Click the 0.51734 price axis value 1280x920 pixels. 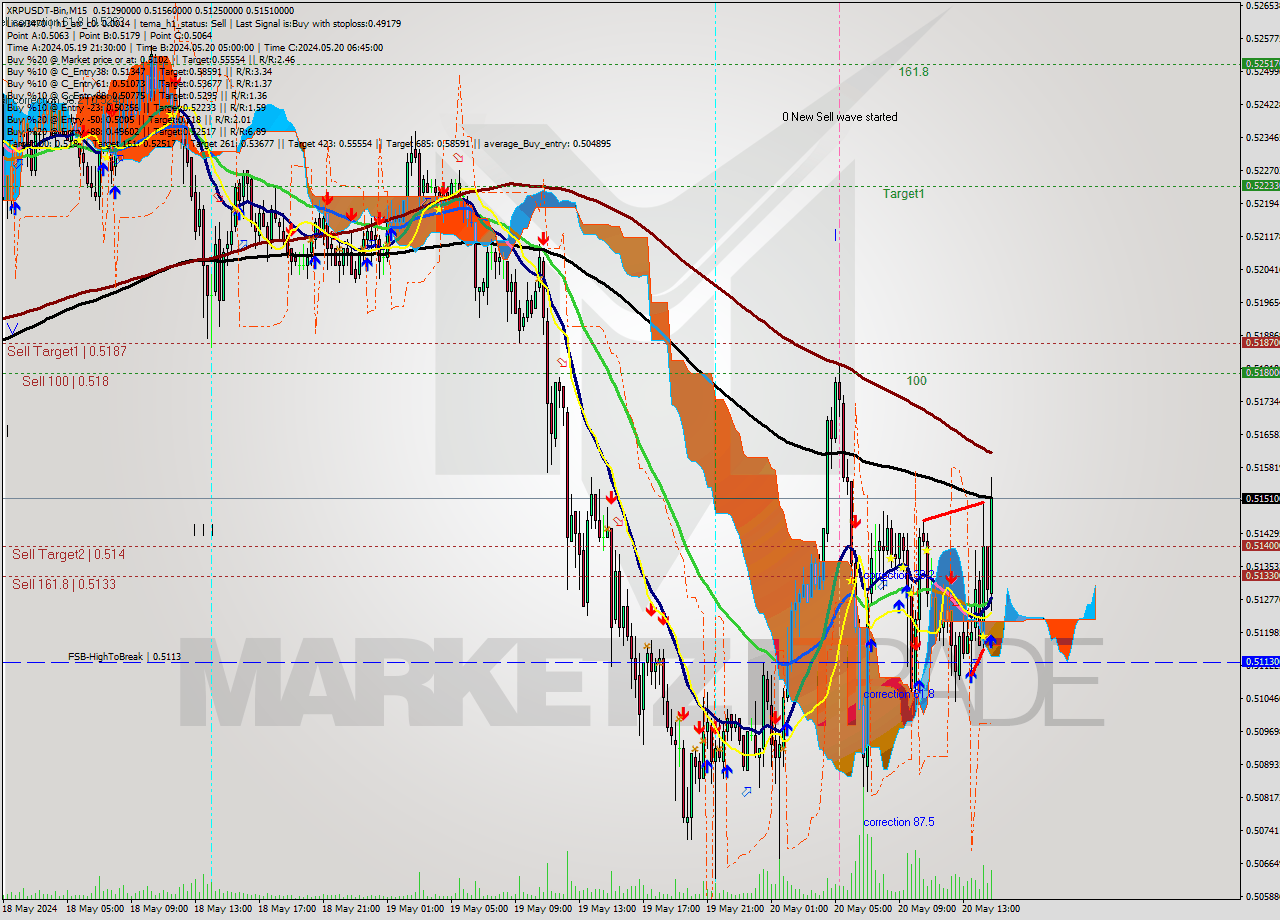1262,401
